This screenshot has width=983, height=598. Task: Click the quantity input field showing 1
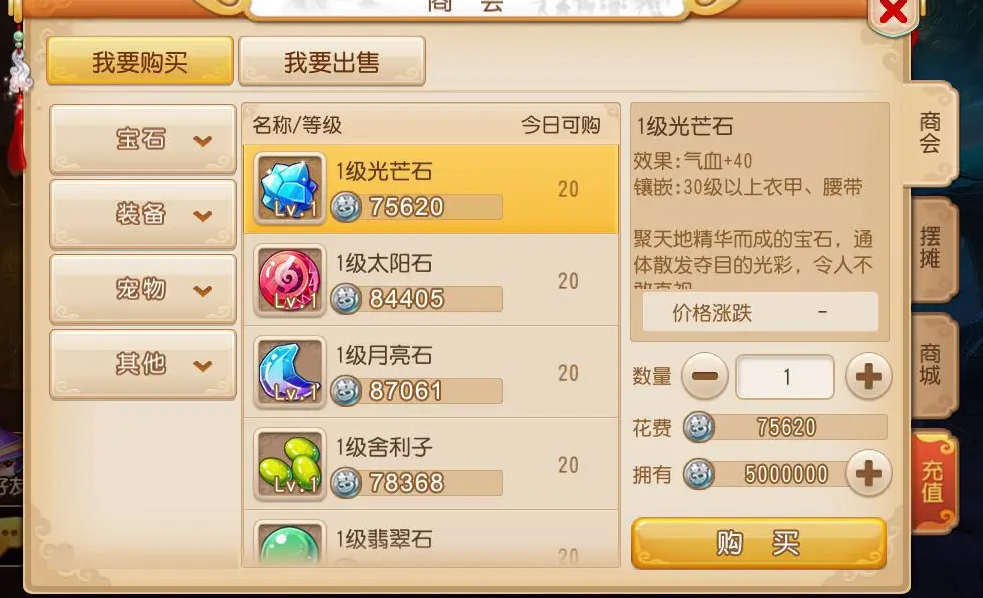[x=785, y=377]
